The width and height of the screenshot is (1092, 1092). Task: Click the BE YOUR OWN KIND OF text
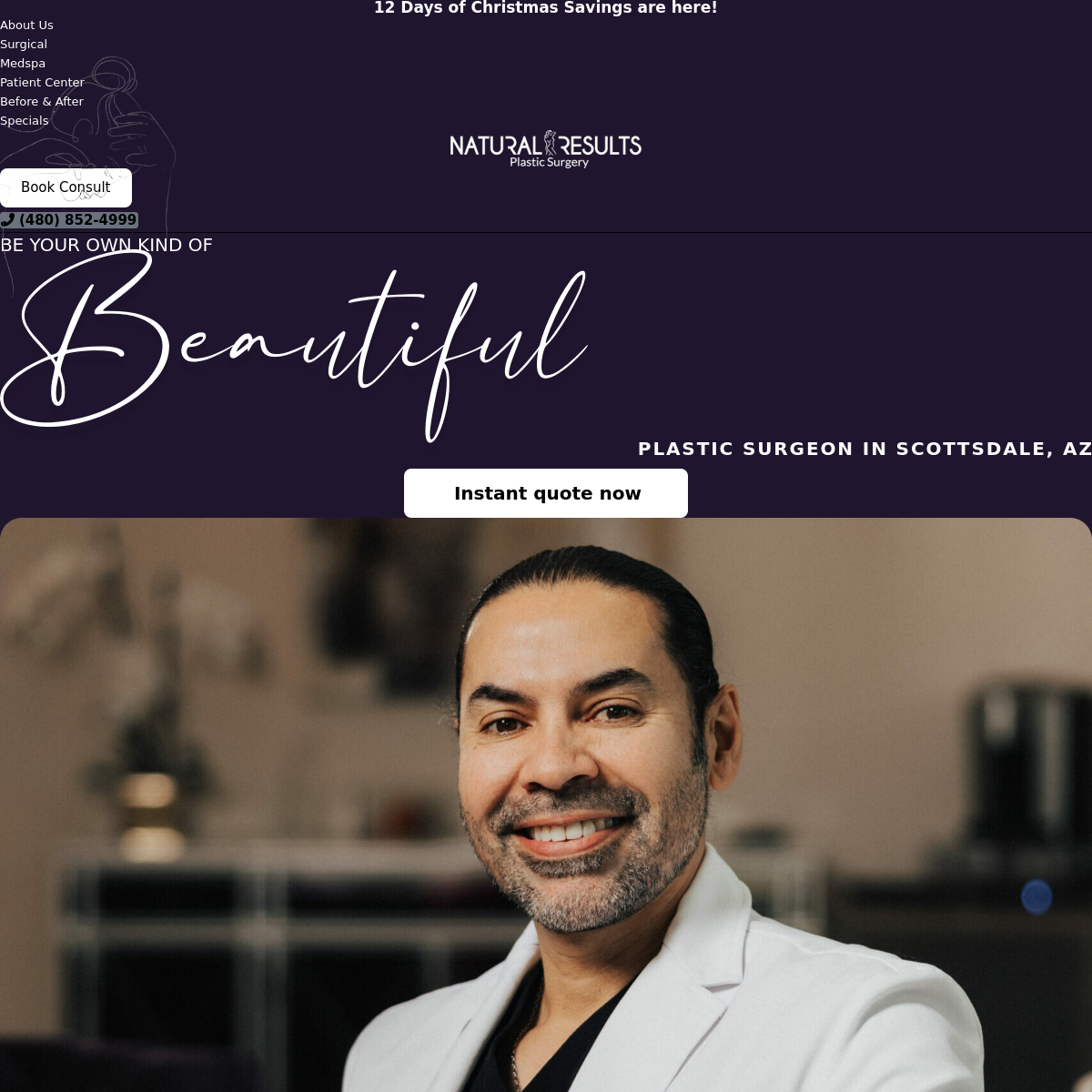[106, 245]
